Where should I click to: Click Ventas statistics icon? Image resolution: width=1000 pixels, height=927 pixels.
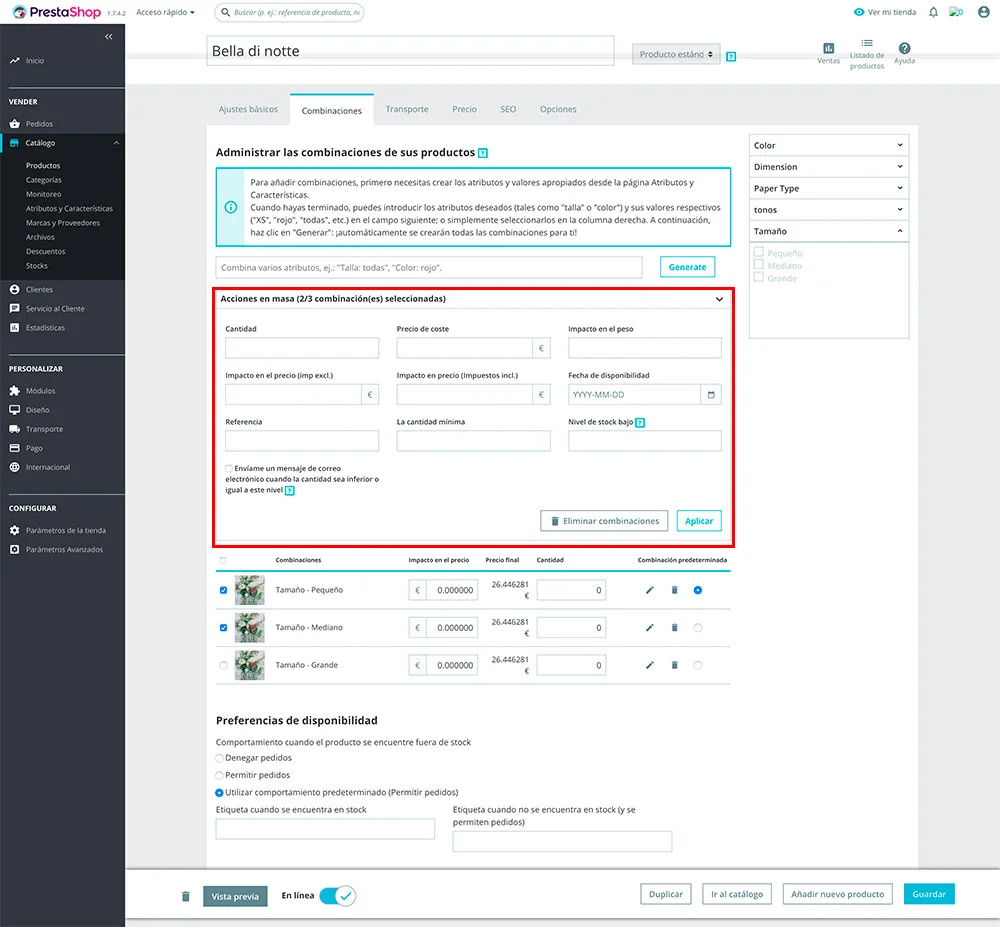click(x=828, y=48)
